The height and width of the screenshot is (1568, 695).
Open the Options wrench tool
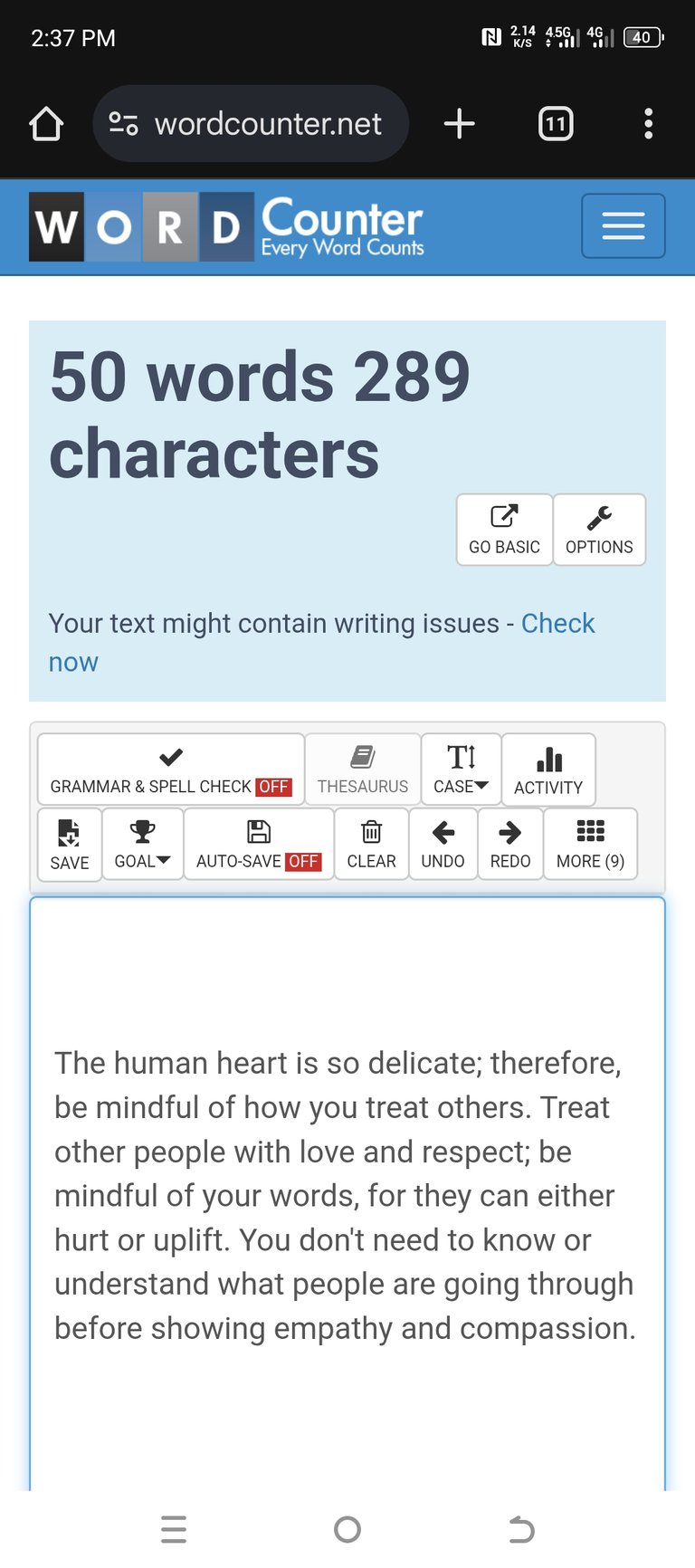click(599, 530)
